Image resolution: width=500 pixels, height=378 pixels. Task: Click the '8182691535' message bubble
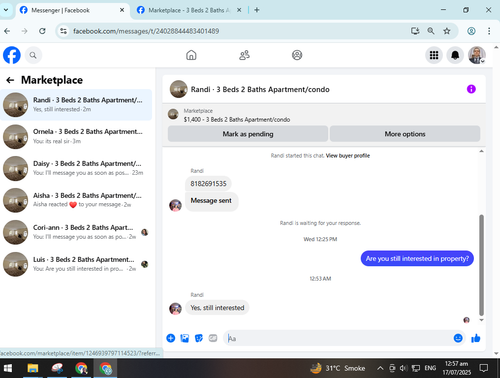coord(208,184)
